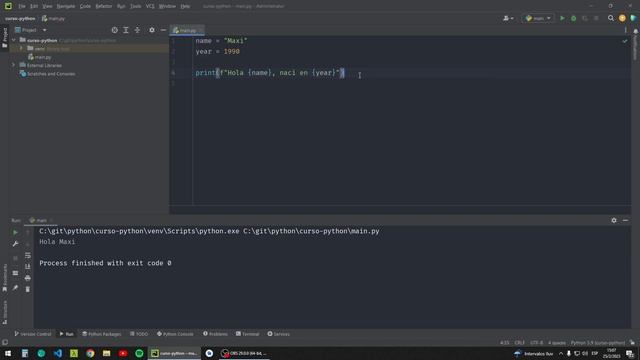Clear all Run console output trash icon

pos(28,289)
